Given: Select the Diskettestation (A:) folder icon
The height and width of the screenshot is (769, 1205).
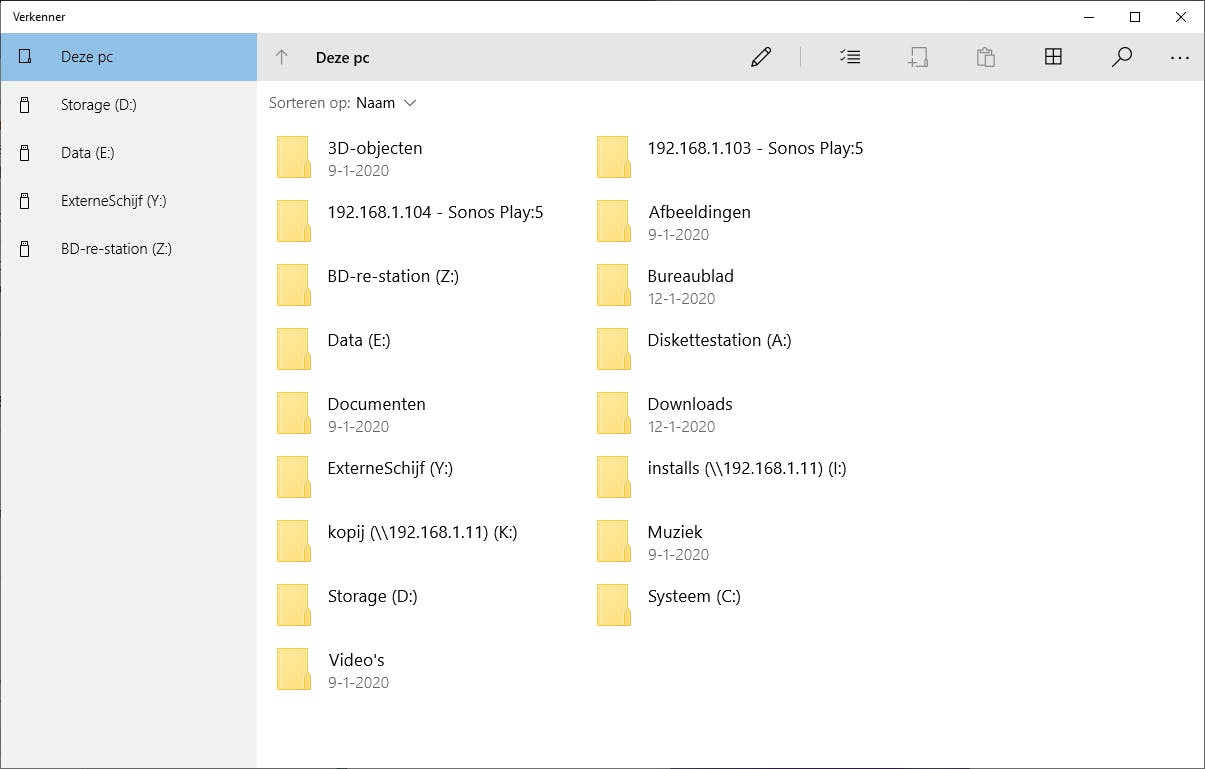Looking at the screenshot, I should coord(613,350).
